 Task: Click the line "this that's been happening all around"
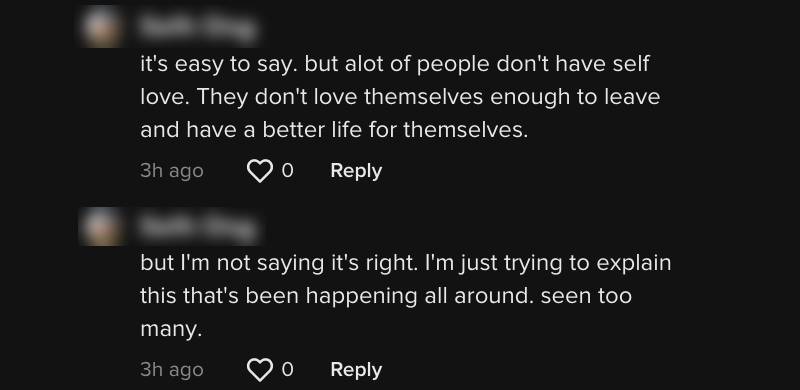click(386, 297)
